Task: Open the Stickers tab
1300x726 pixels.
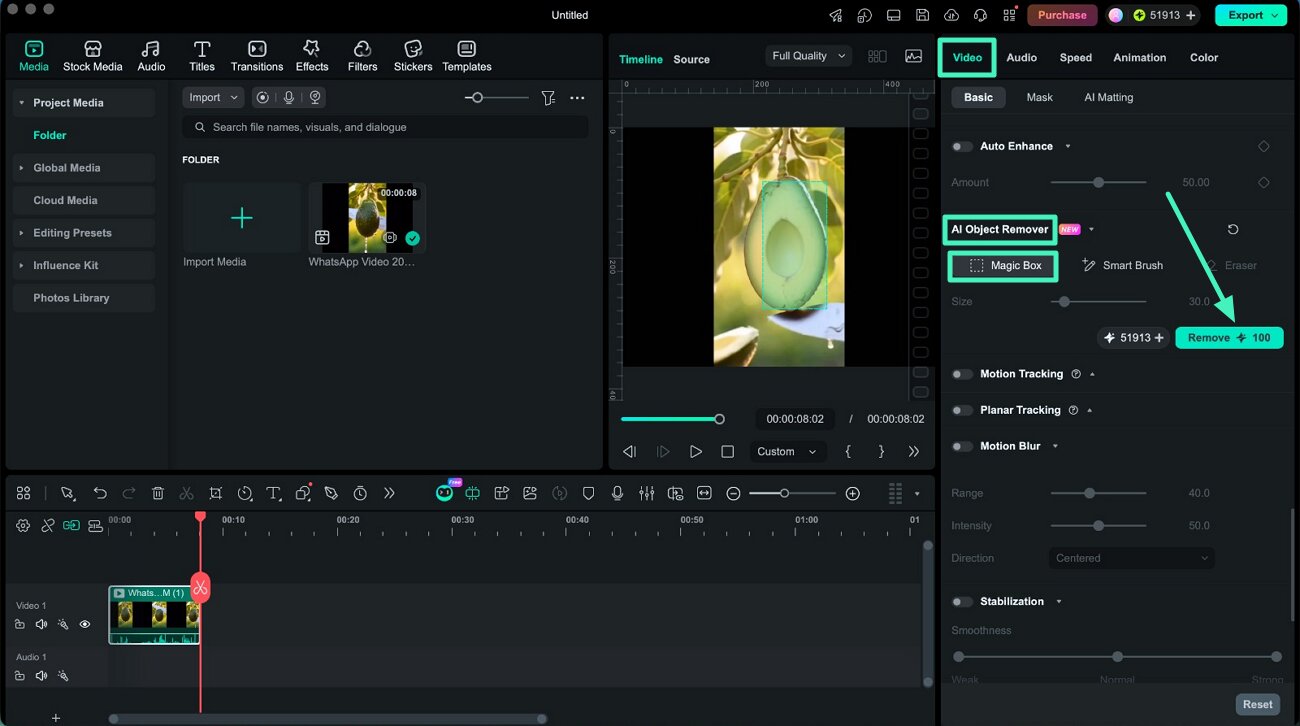Action: (x=413, y=57)
